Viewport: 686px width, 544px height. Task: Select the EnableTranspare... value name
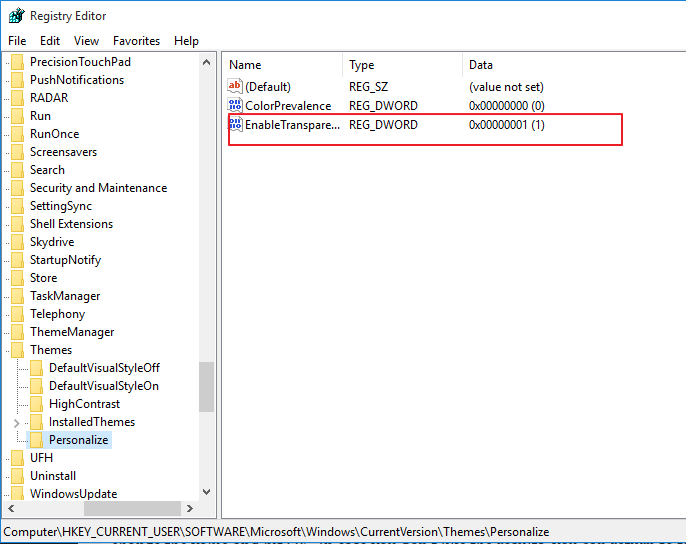click(292, 125)
